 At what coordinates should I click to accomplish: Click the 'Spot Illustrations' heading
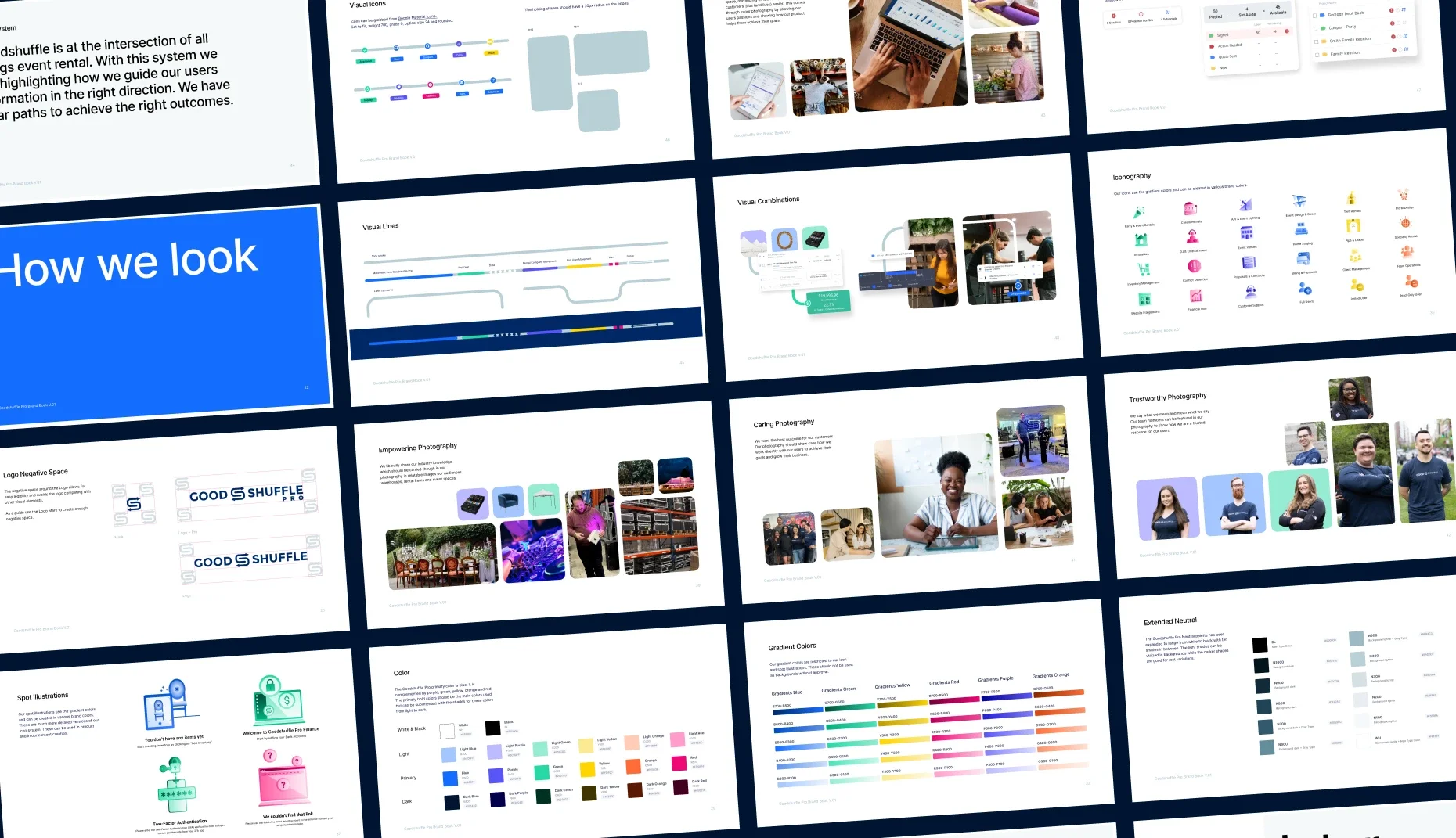pyautogui.click(x=43, y=696)
